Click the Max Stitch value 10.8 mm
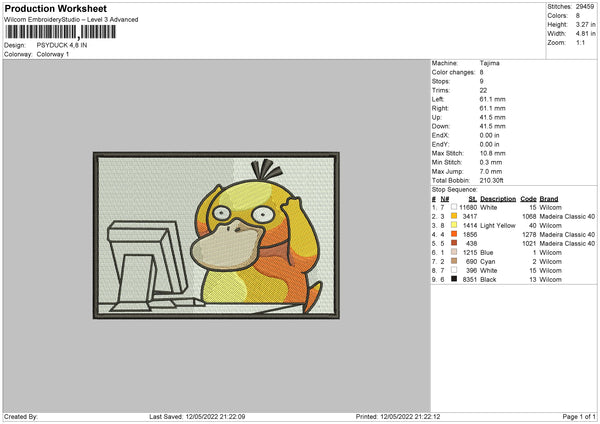This screenshot has height=424, width=600. [492, 153]
